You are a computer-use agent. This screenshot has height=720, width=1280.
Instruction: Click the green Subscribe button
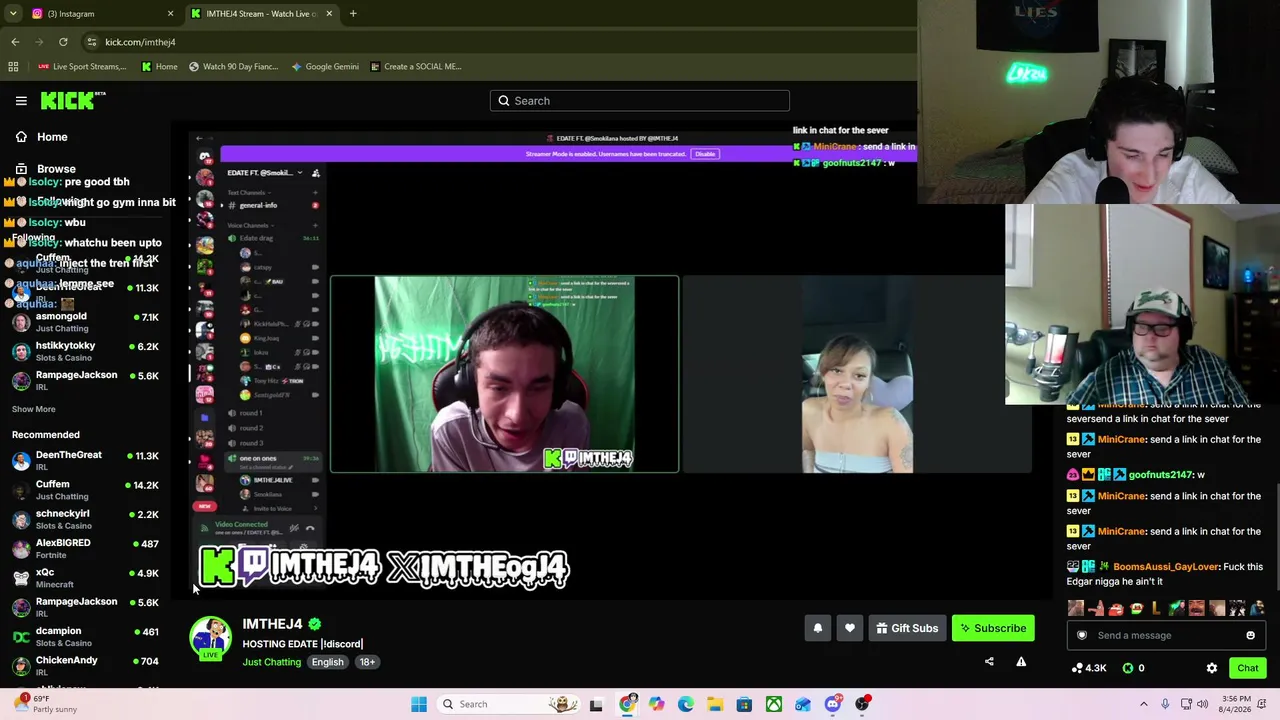tap(993, 628)
